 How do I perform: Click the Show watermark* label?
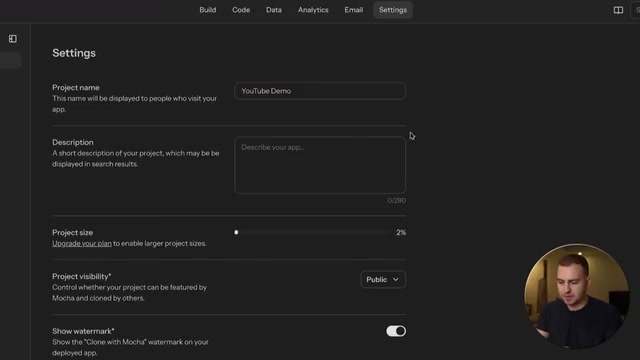click(x=83, y=331)
